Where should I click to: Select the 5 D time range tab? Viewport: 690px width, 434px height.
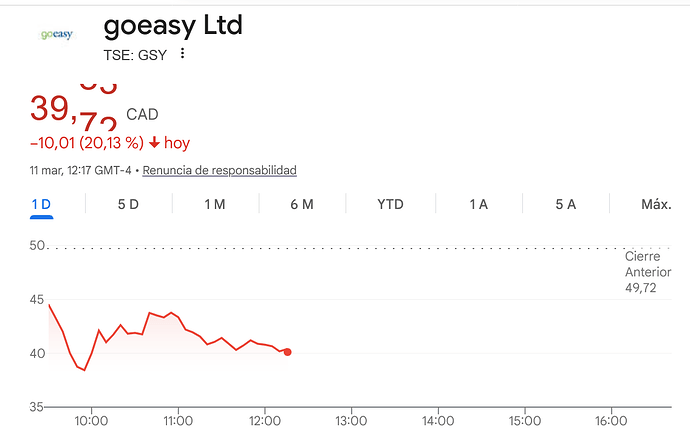pos(128,204)
